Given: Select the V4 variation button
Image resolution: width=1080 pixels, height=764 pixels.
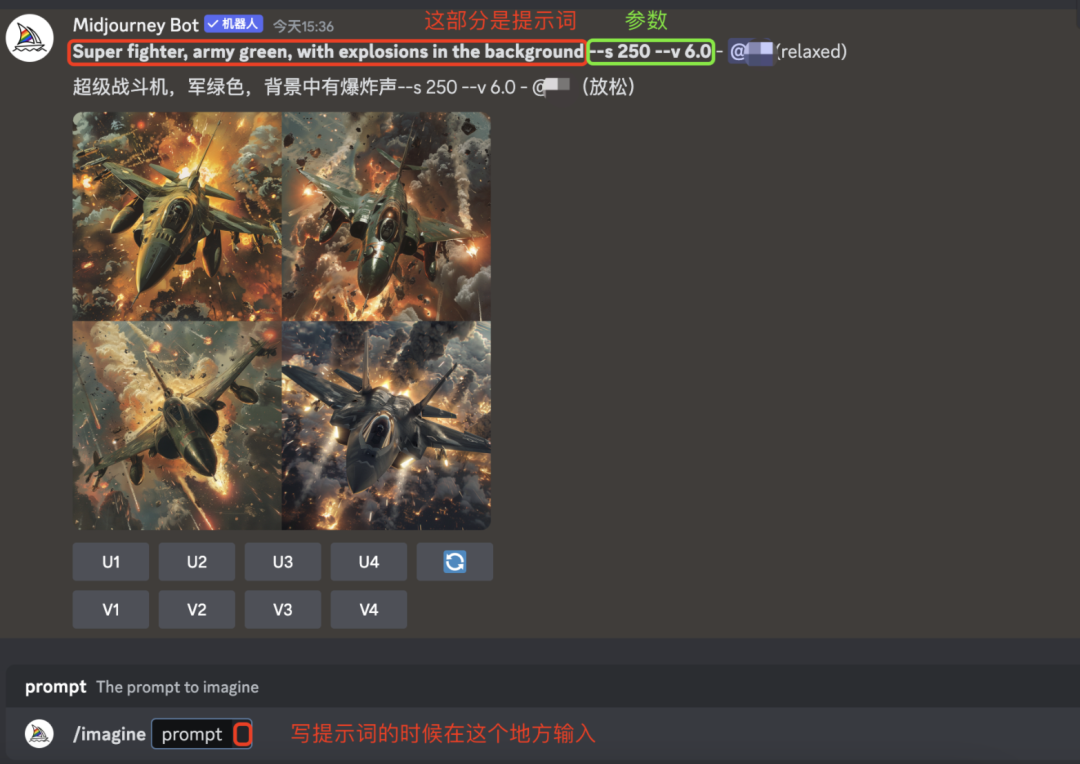Looking at the screenshot, I should click(x=368, y=609).
